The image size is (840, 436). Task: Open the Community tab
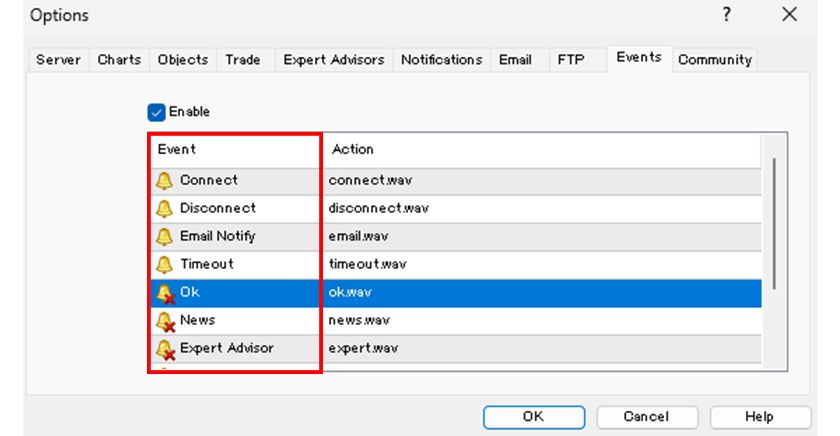coord(714,60)
